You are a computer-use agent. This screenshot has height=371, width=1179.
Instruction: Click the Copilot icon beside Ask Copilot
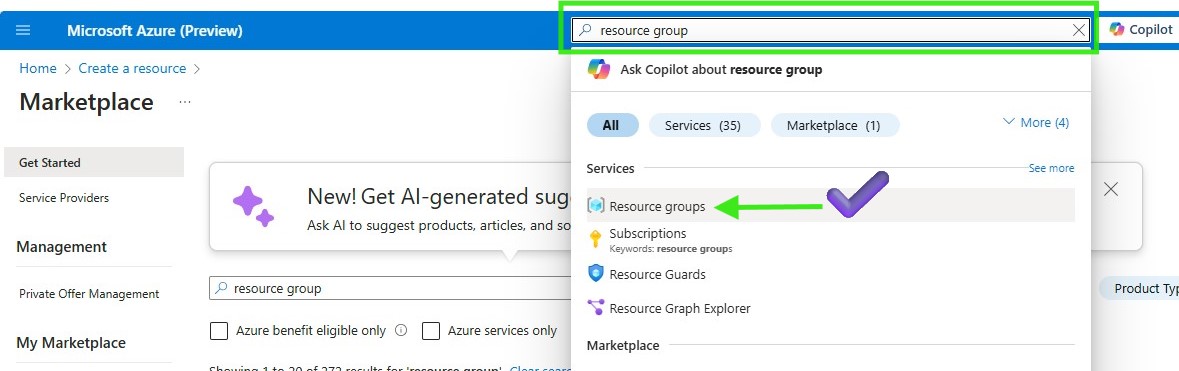[x=599, y=69]
